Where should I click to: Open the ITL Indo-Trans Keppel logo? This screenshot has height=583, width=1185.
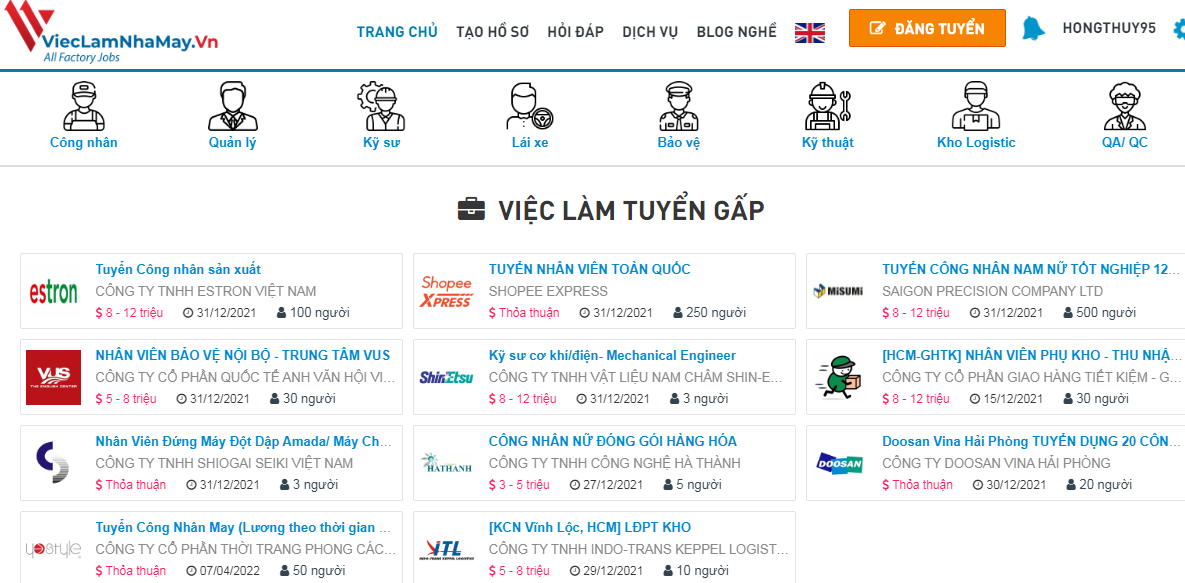coord(446,550)
